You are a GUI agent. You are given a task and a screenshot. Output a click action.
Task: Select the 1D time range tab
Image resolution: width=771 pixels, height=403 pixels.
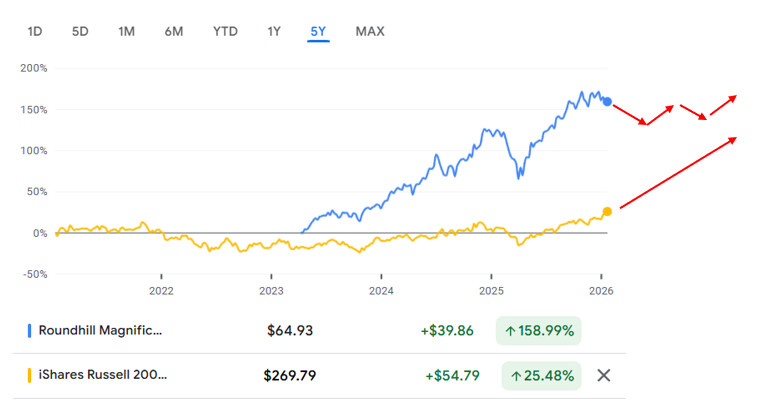pos(35,31)
